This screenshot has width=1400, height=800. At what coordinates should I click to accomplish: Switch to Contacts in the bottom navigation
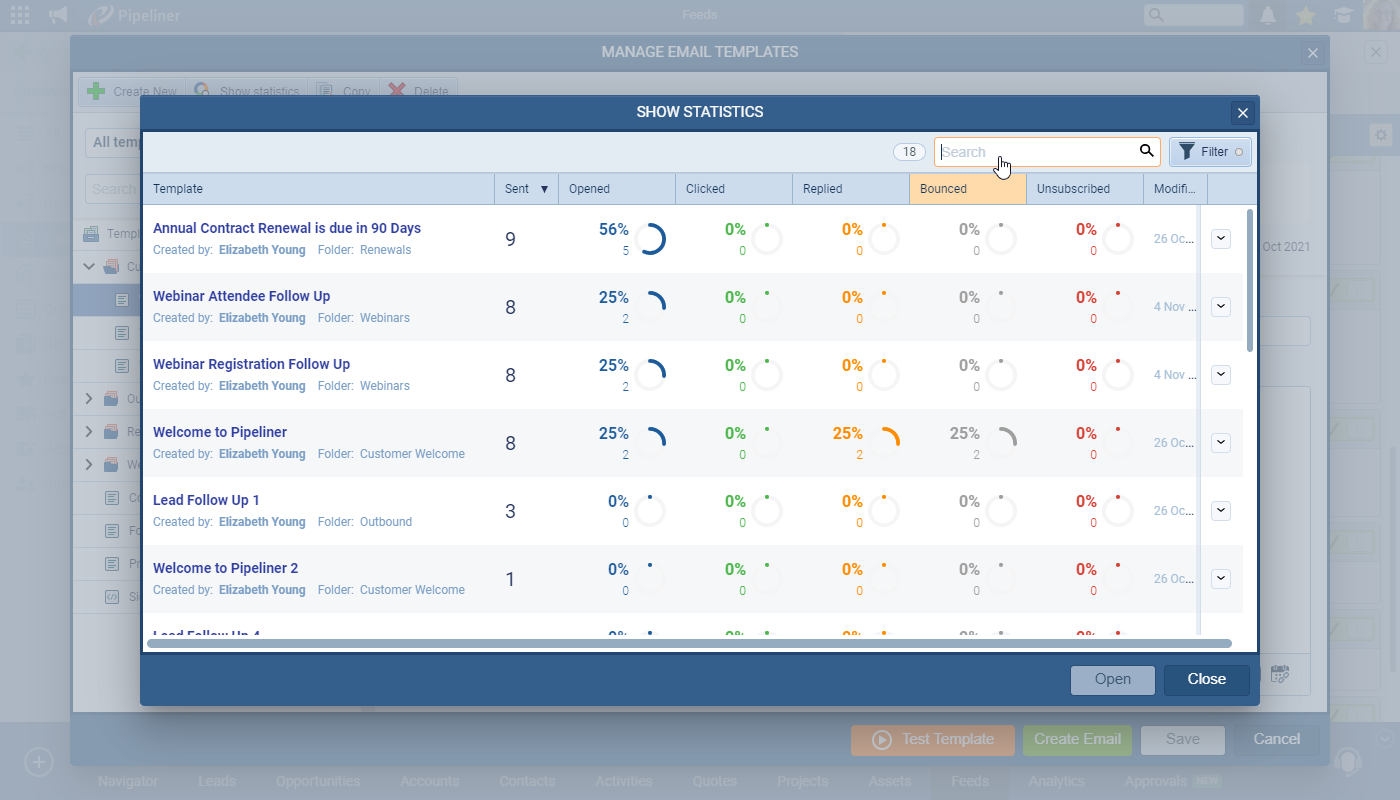pyautogui.click(x=527, y=781)
